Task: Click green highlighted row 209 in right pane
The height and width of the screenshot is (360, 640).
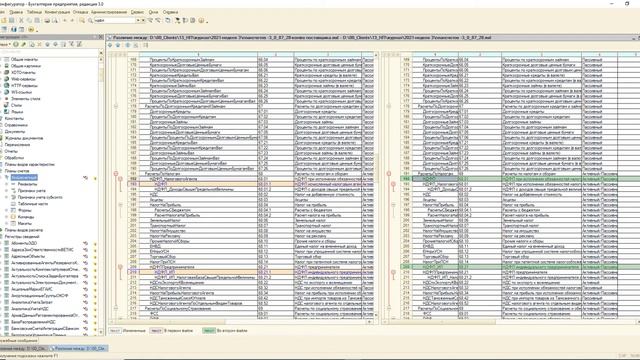Action: pyautogui.click(x=520, y=267)
